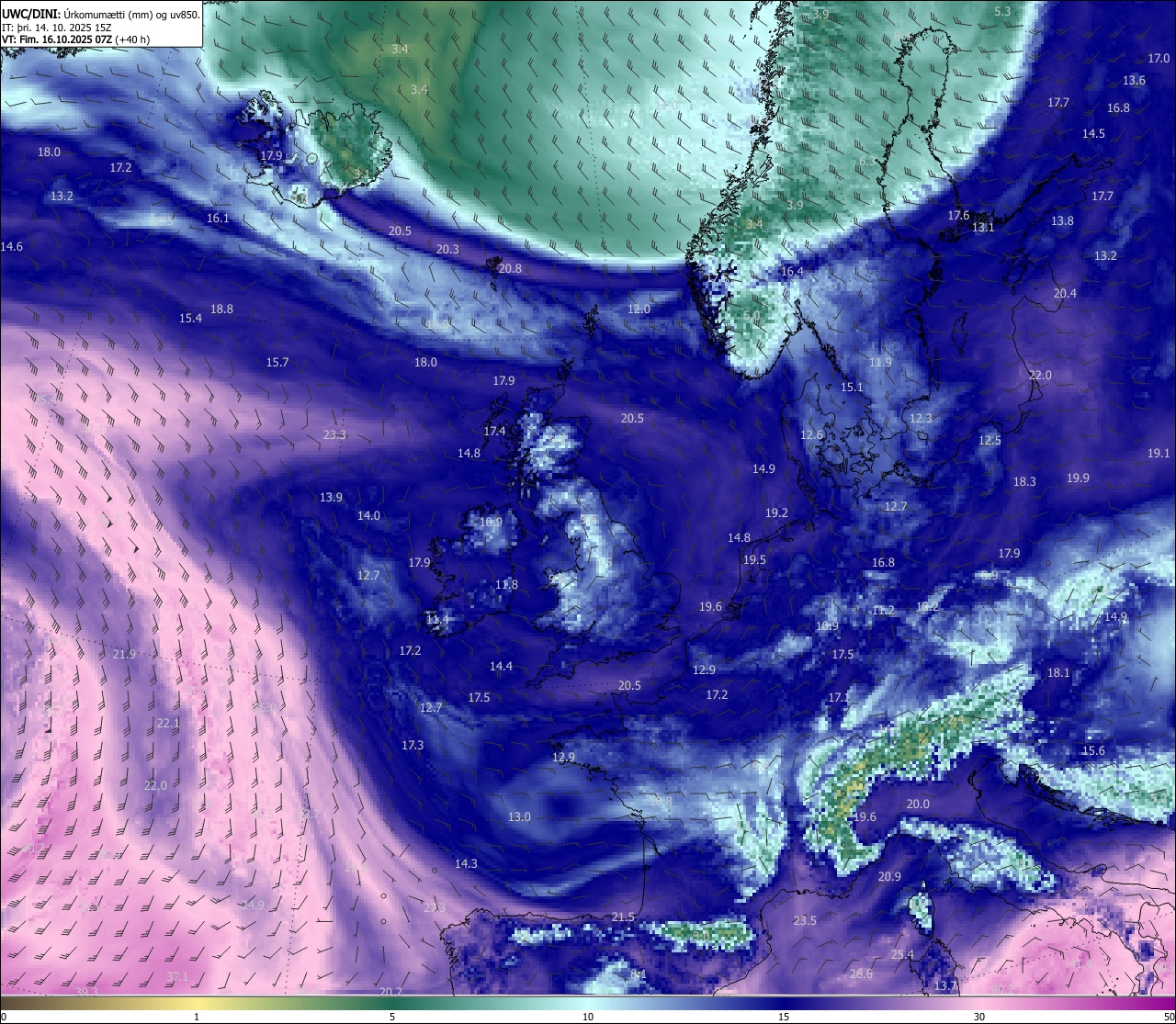The height and width of the screenshot is (1024, 1176).
Task: Click the 26.6 value label
Action: click(861, 973)
